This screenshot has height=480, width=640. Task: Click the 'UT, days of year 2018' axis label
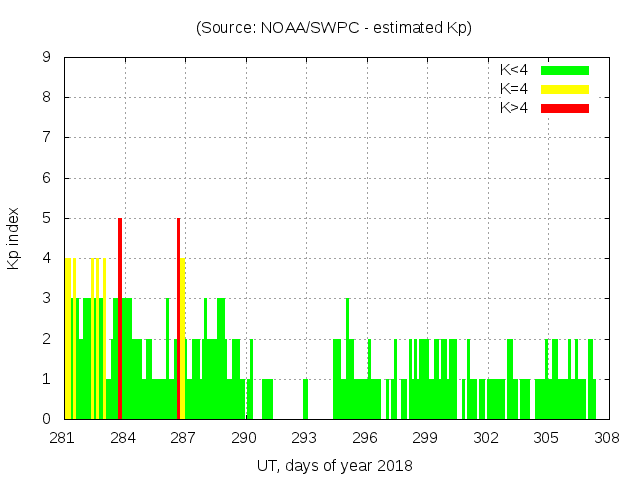[x=334, y=465]
